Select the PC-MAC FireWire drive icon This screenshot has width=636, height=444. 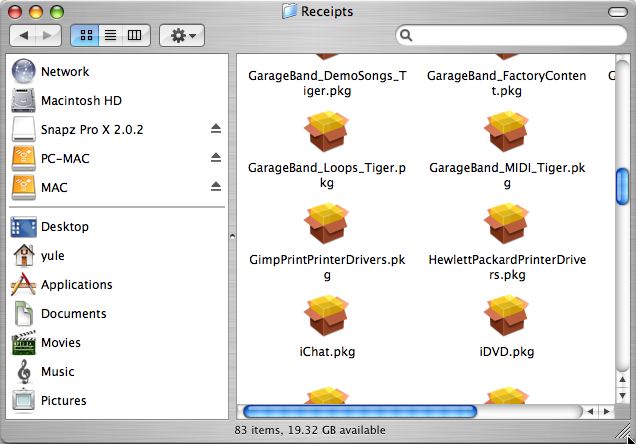pyautogui.click(x=24, y=159)
